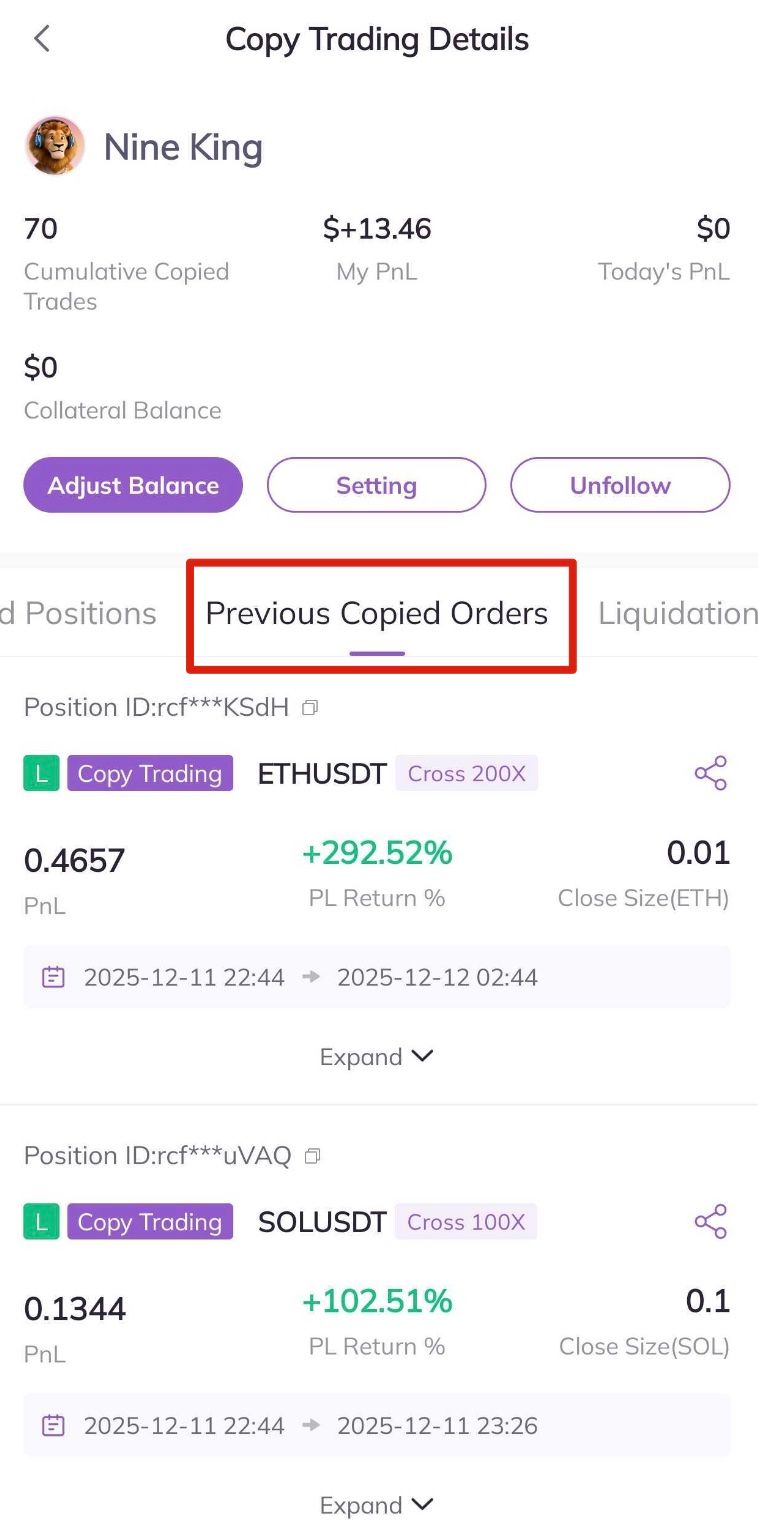Viewport: 758px width, 1538px height.
Task: Go to the Positions tab
Action: tap(80, 613)
